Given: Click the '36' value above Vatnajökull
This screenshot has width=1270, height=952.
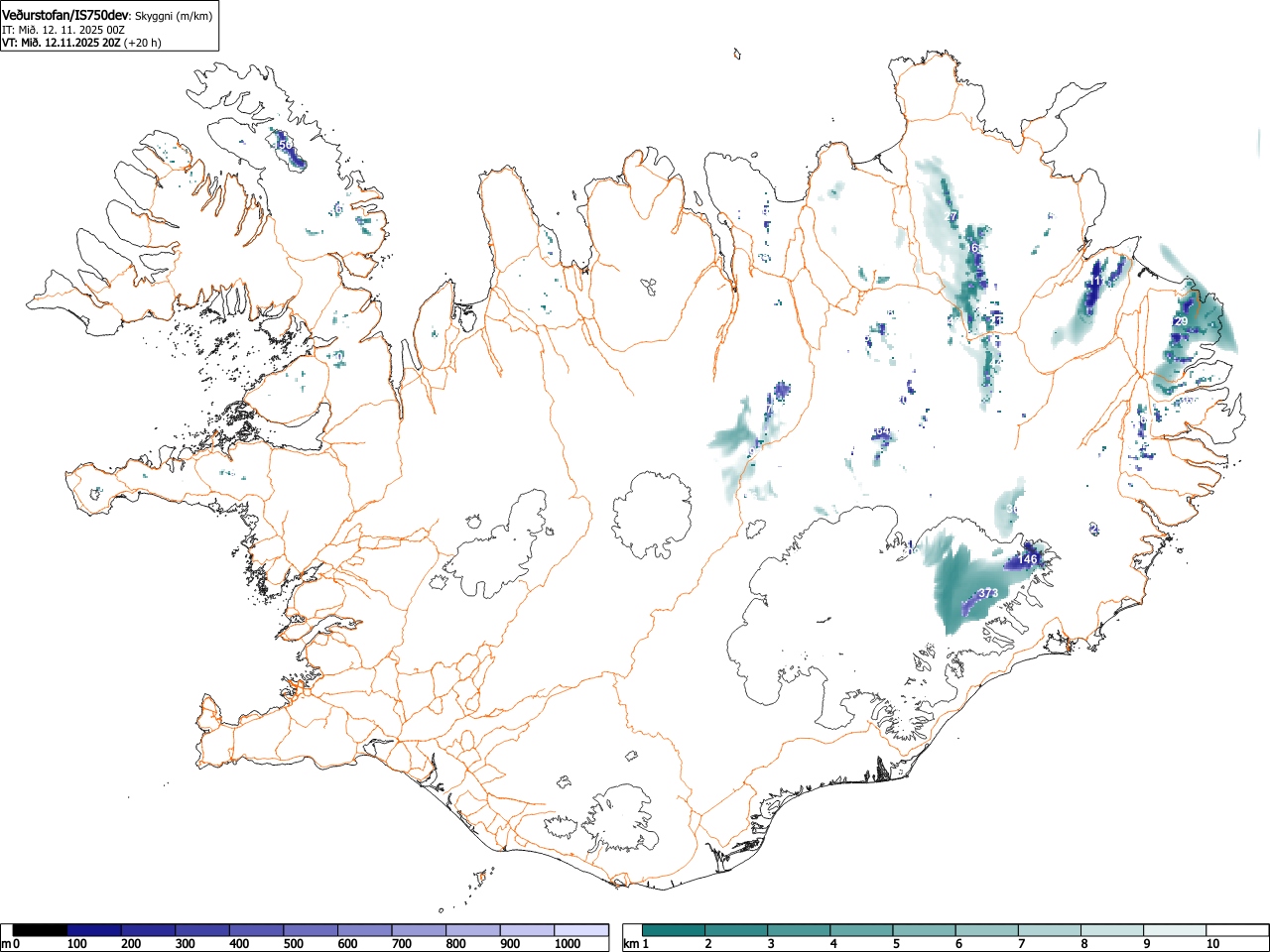Looking at the screenshot, I should [1012, 509].
